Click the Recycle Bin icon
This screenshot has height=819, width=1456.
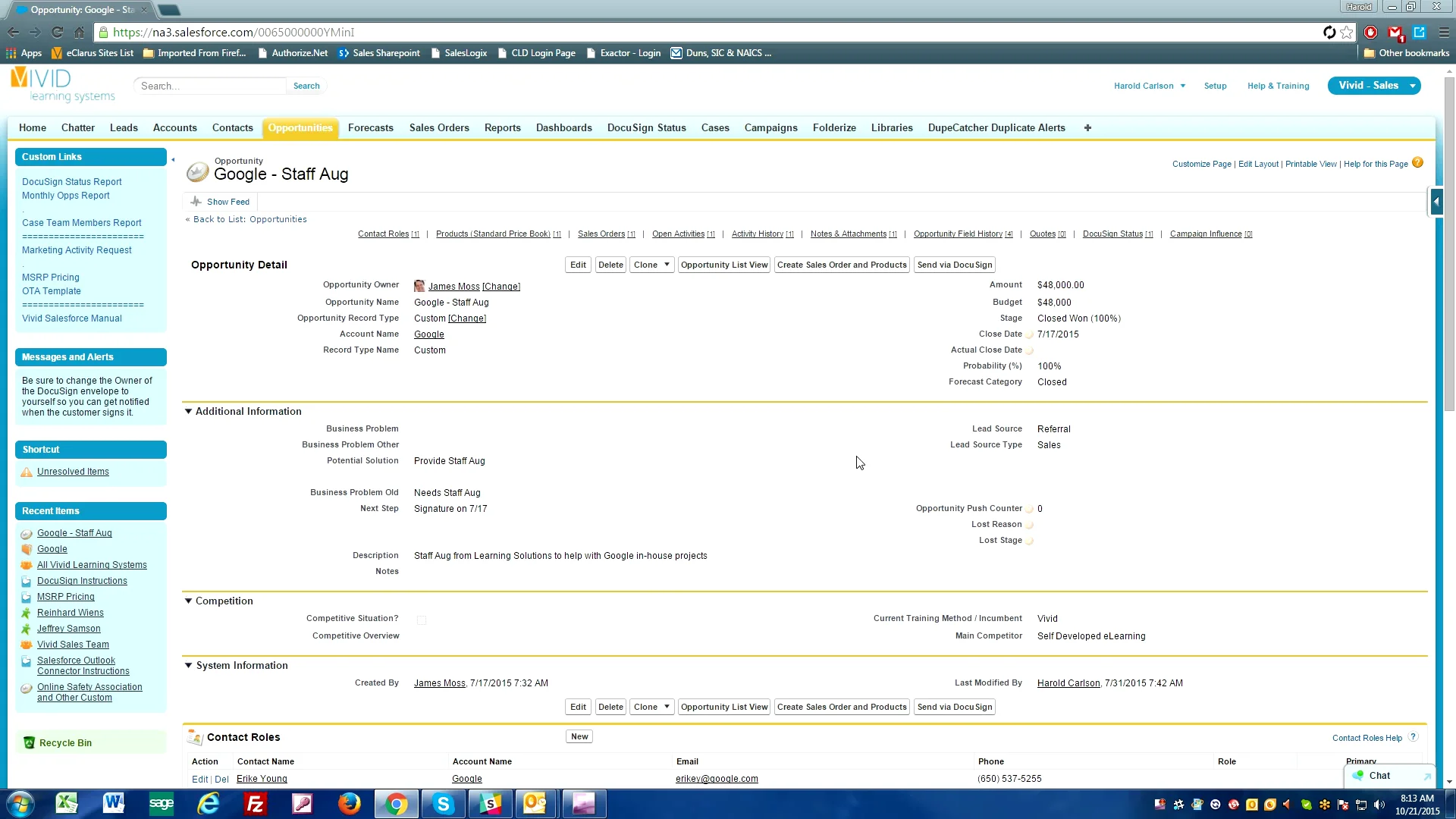29,743
